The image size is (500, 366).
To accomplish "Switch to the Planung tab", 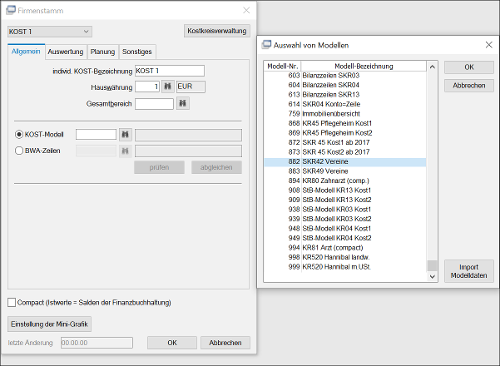I will [103, 52].
